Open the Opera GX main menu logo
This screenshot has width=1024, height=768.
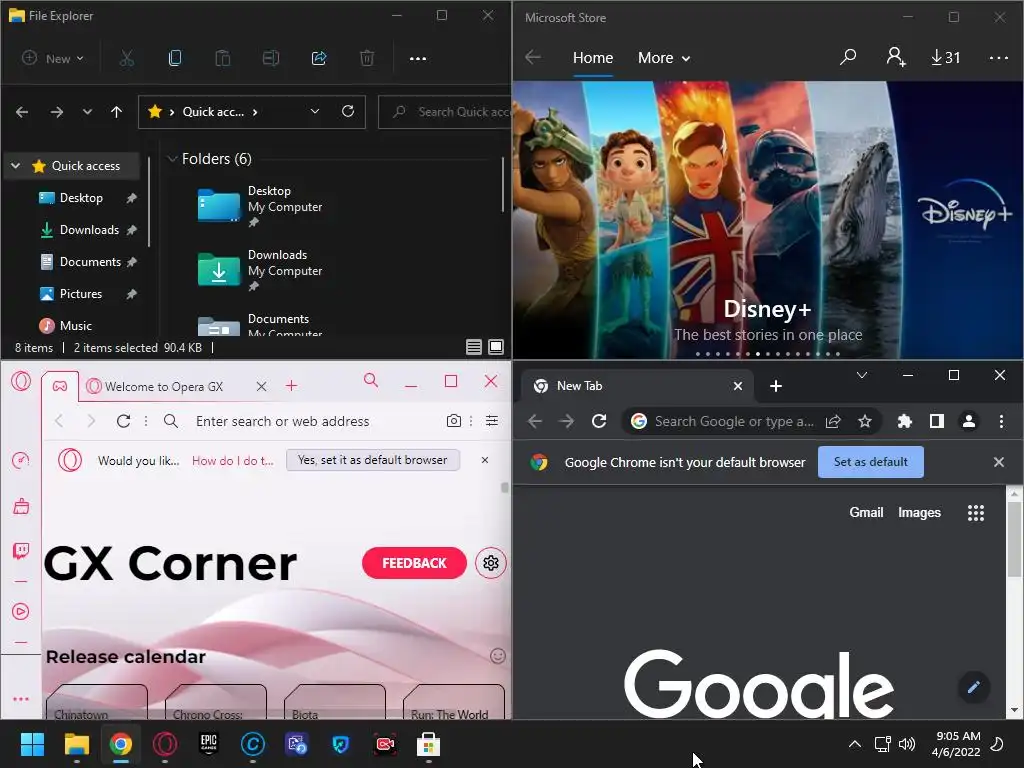[x=21, y=381]
